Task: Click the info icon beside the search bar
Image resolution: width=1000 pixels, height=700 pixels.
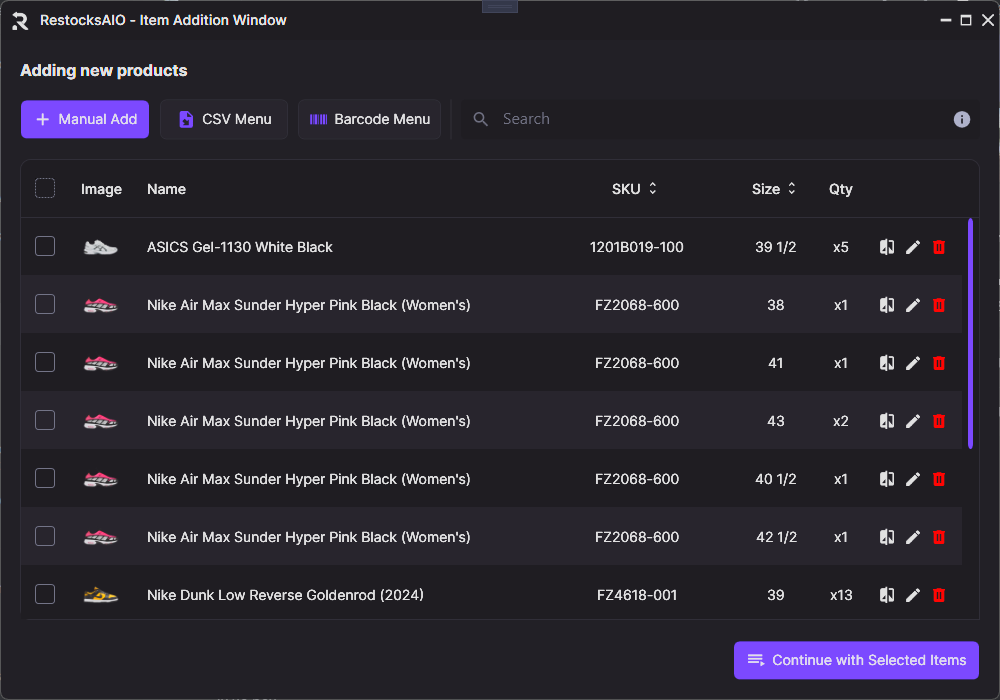Action: pos(961,119)
